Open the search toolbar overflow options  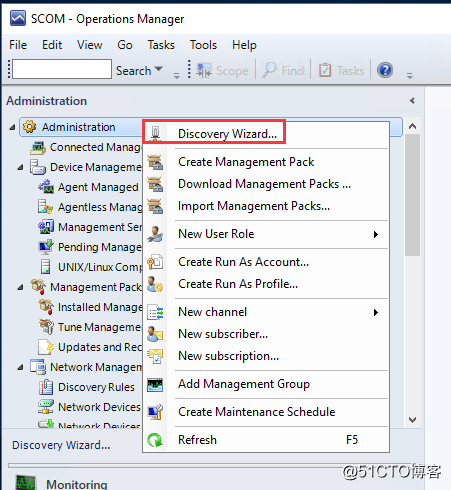[177, 76]
